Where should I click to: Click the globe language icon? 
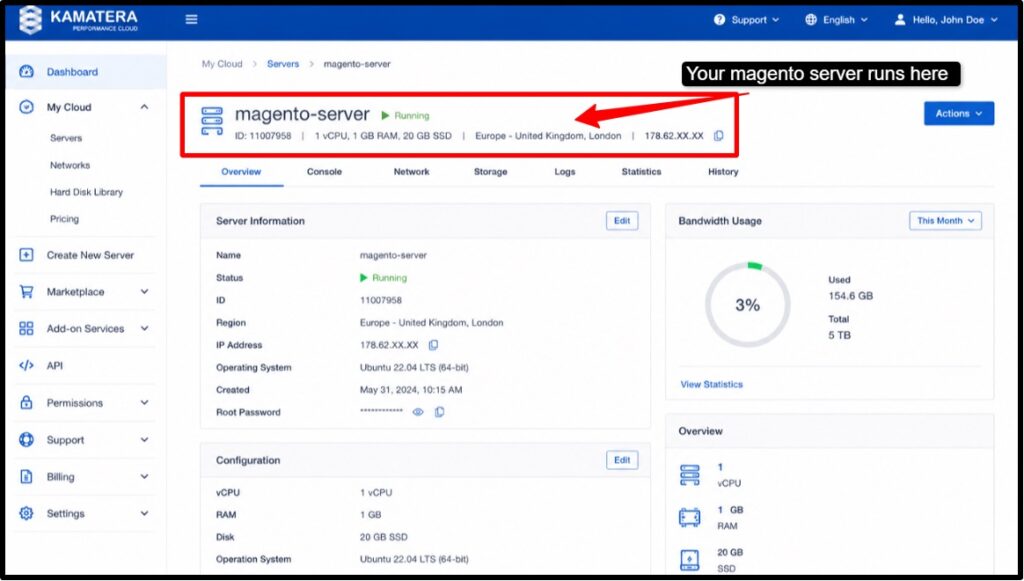[x=810, y=20]
